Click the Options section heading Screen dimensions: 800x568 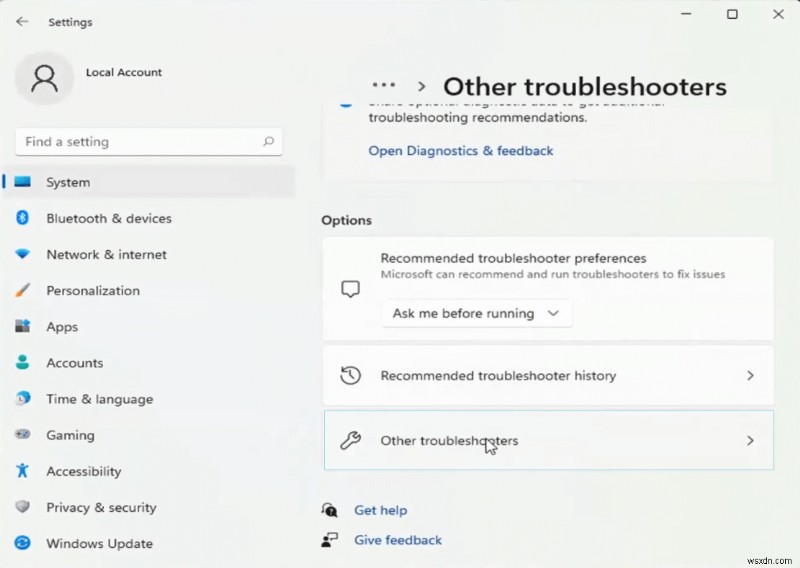coord(346,220)
